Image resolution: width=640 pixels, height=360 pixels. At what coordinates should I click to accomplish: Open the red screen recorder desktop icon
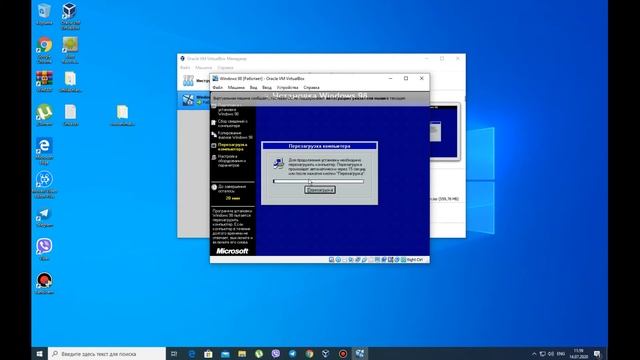pyautogui.click(x=44, y=283)
